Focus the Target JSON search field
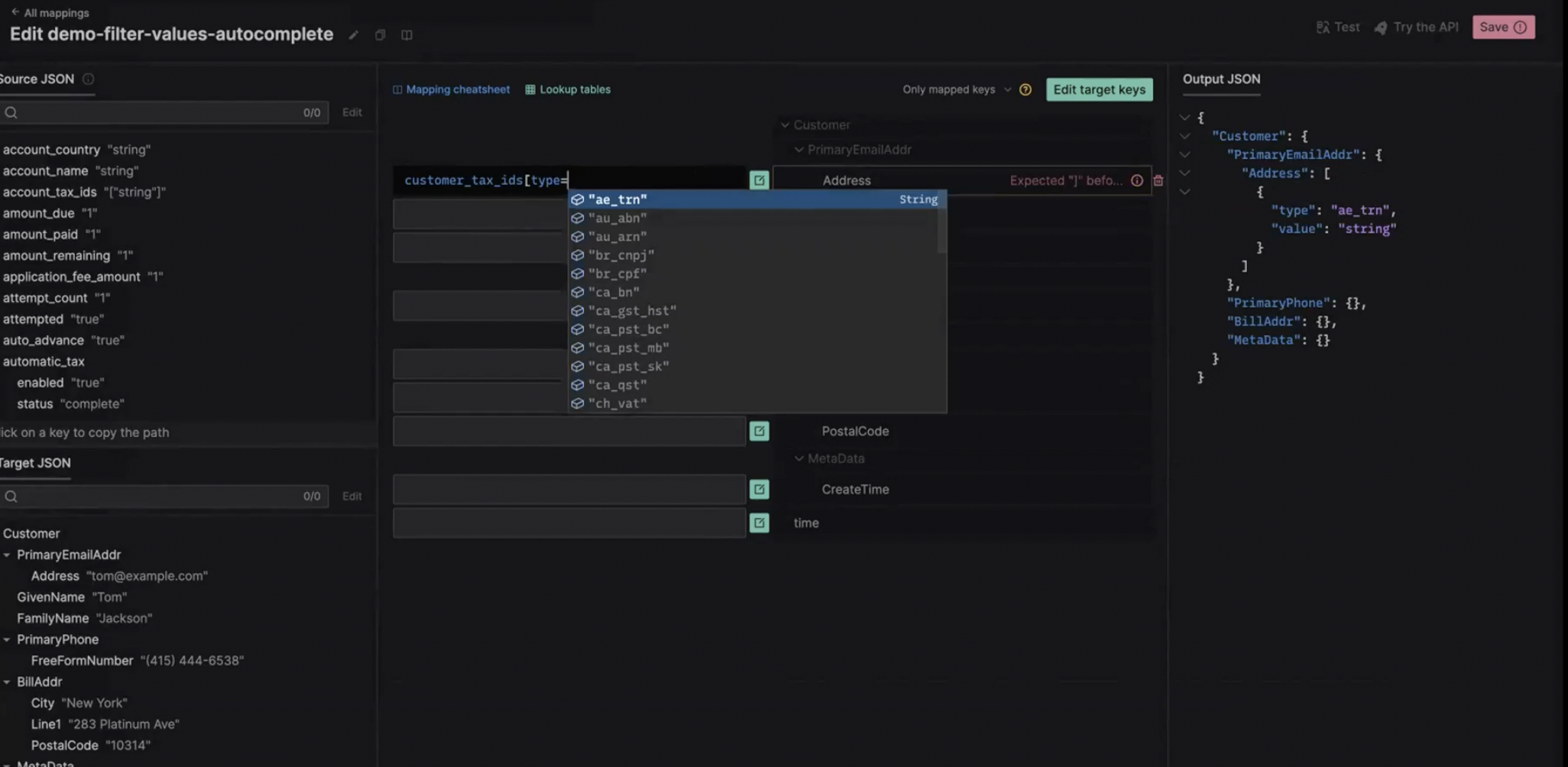The width and height of the screenshot is (1568, 767). pos(164,497)
